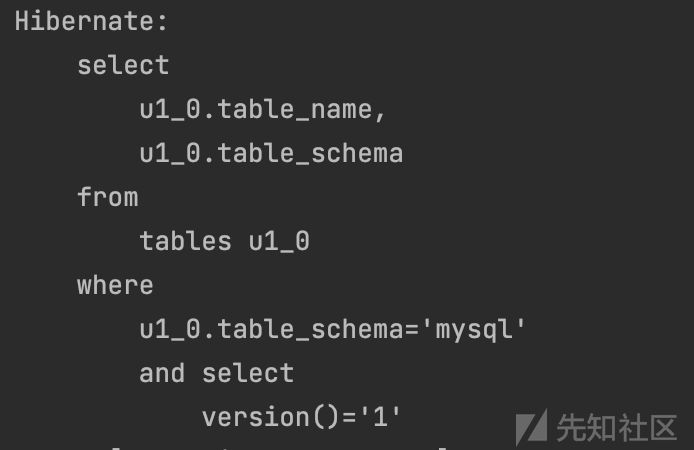694x450 pixels.
Task: Click the equals sign after version()
Action: click(349, 418)
